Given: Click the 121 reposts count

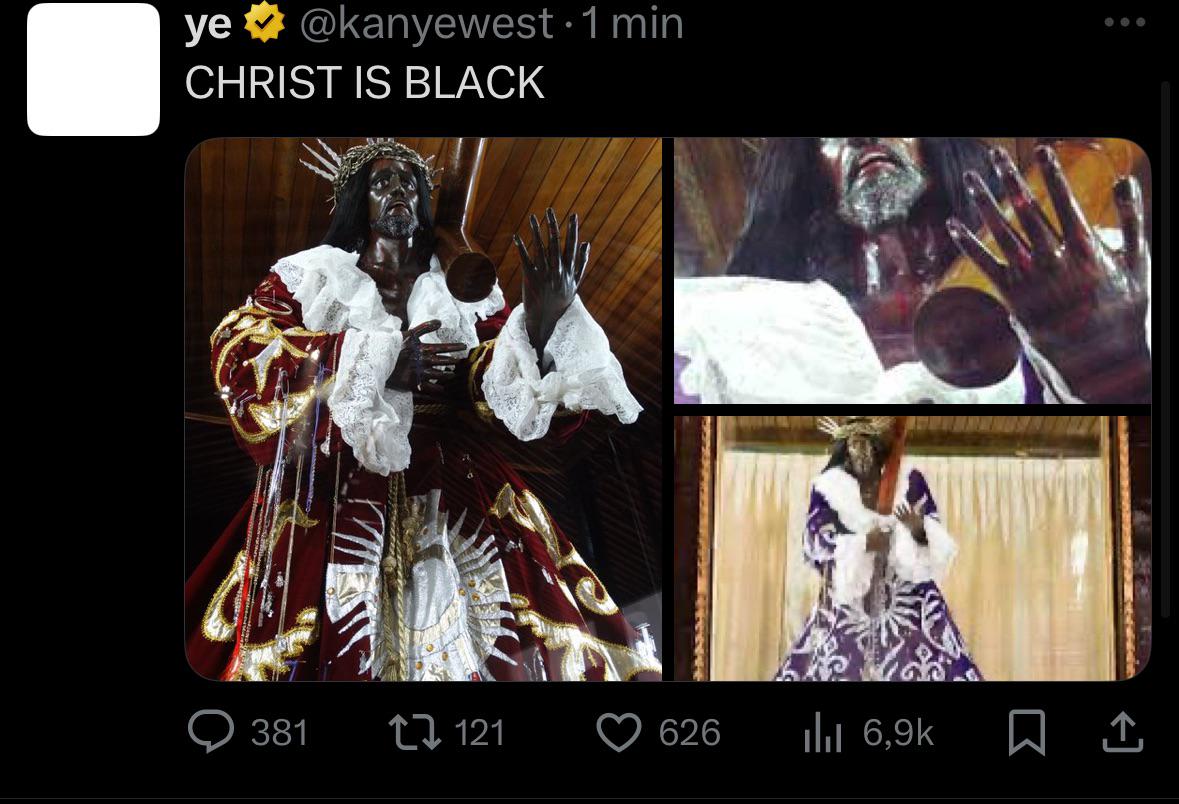Looking at the screenshot, I should (479, 733).
